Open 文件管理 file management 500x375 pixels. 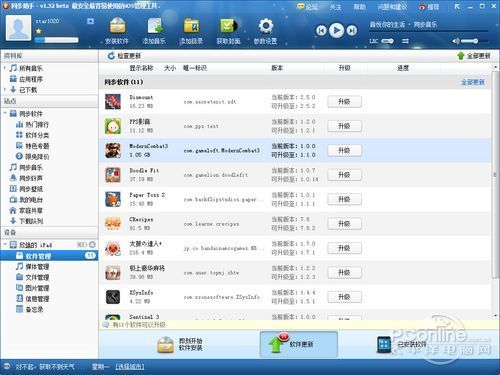tap(37, 277)
